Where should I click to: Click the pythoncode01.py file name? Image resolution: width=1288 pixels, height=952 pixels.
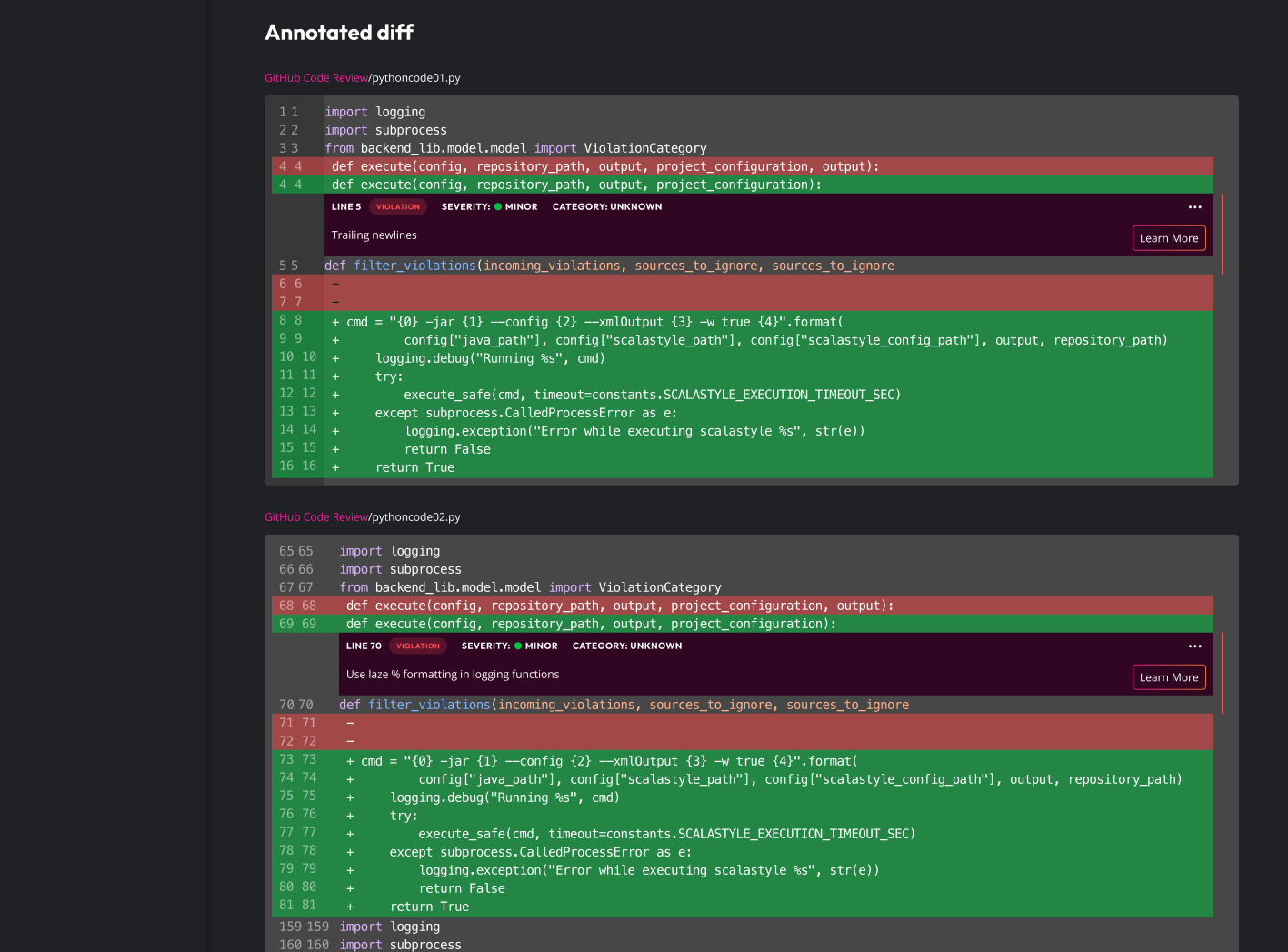click(x=416, y=78)
